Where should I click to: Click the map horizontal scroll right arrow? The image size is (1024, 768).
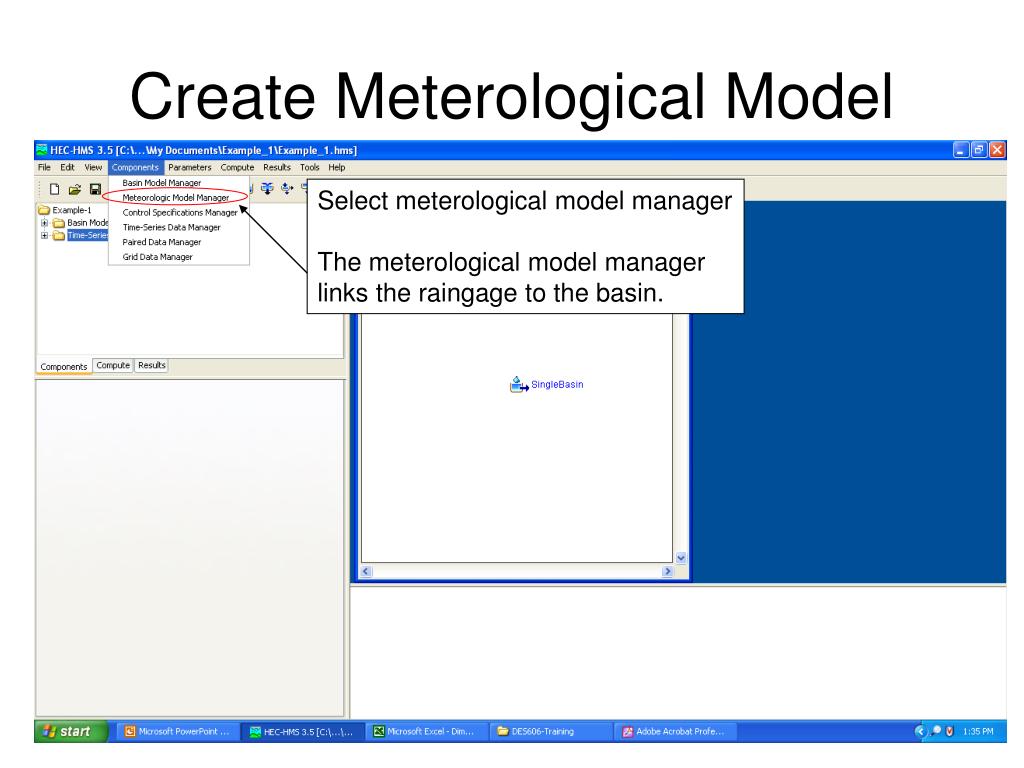[x=667, y=571]
